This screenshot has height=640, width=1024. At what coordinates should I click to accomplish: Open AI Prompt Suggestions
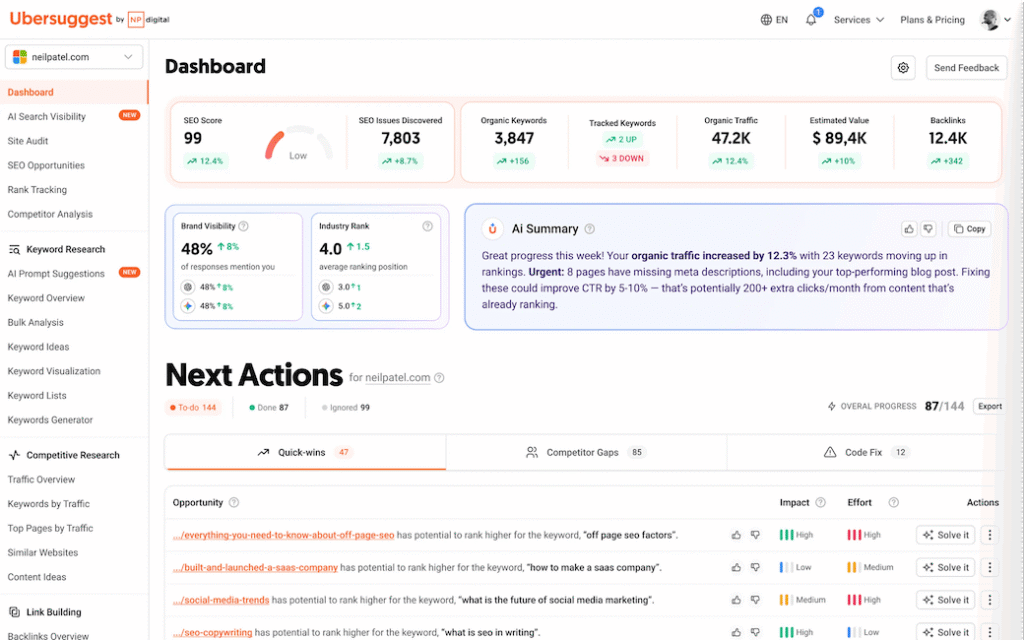pos(74,274)
